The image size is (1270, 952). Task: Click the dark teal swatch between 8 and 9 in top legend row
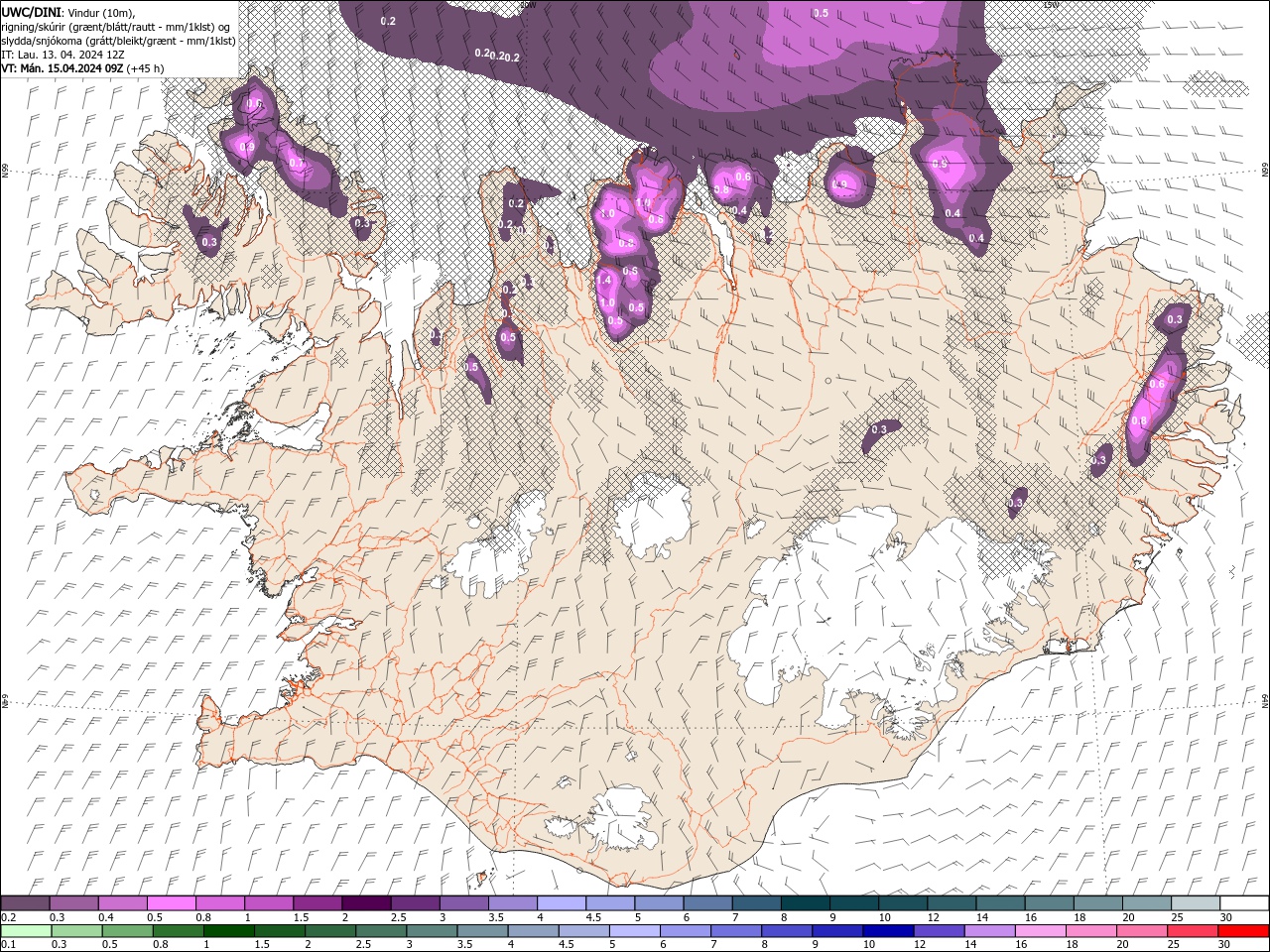coord(806,903)
